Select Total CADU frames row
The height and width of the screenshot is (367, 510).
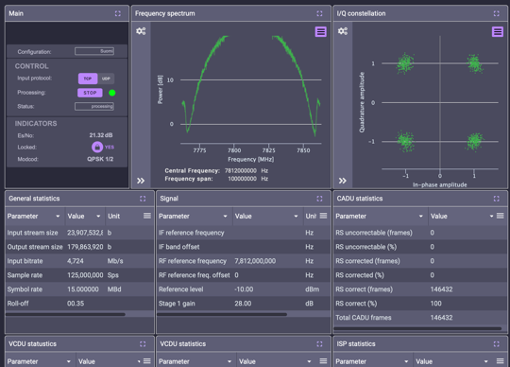(420, 318)
